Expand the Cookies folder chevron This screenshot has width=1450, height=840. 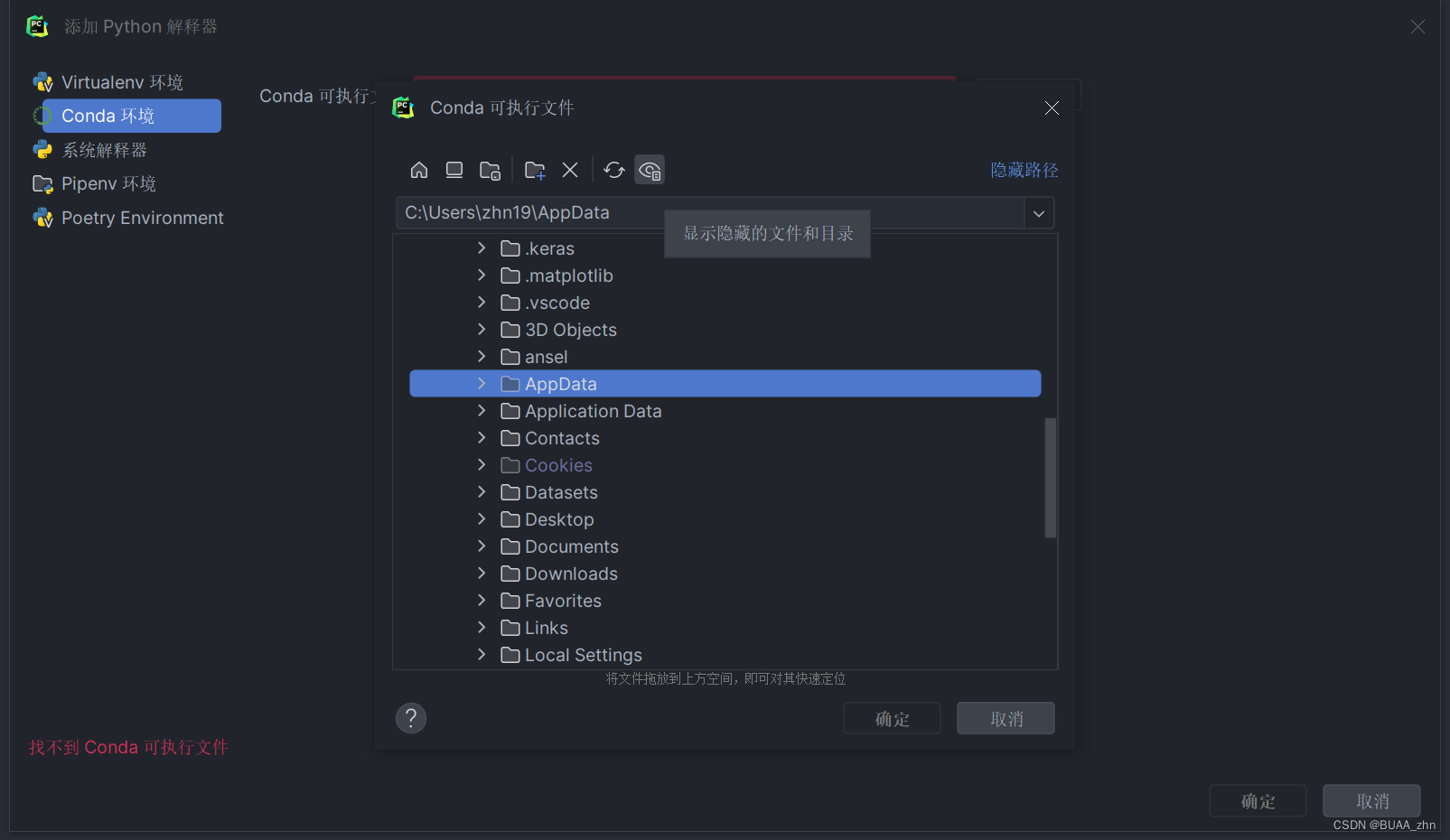tap(482, 464)
